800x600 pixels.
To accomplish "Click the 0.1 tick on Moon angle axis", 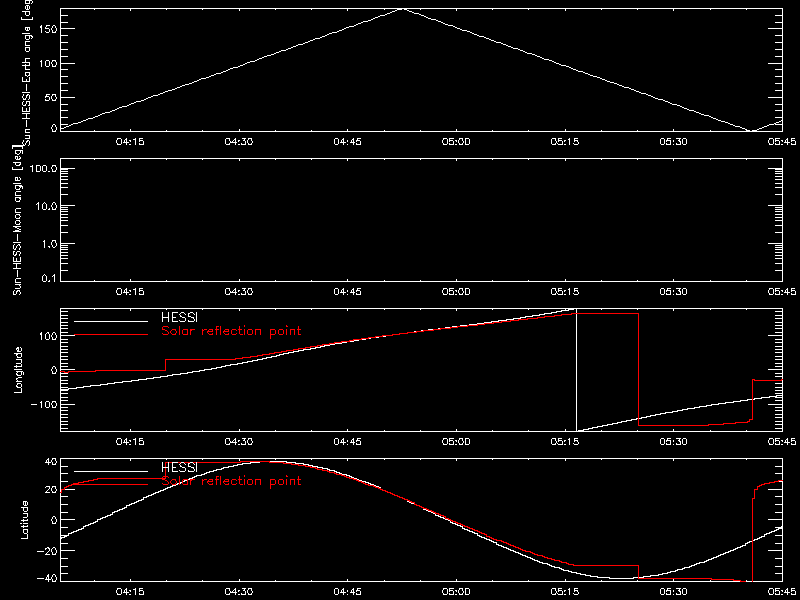I will pos(48,280).
